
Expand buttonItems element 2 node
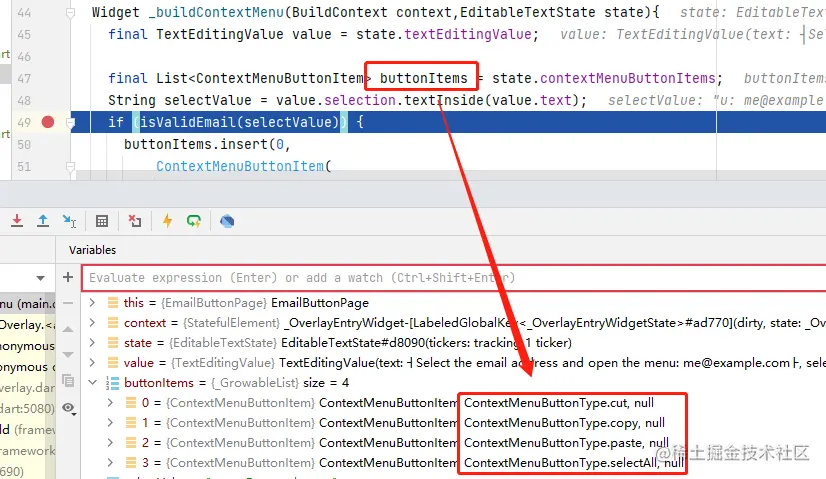[110, 443]
